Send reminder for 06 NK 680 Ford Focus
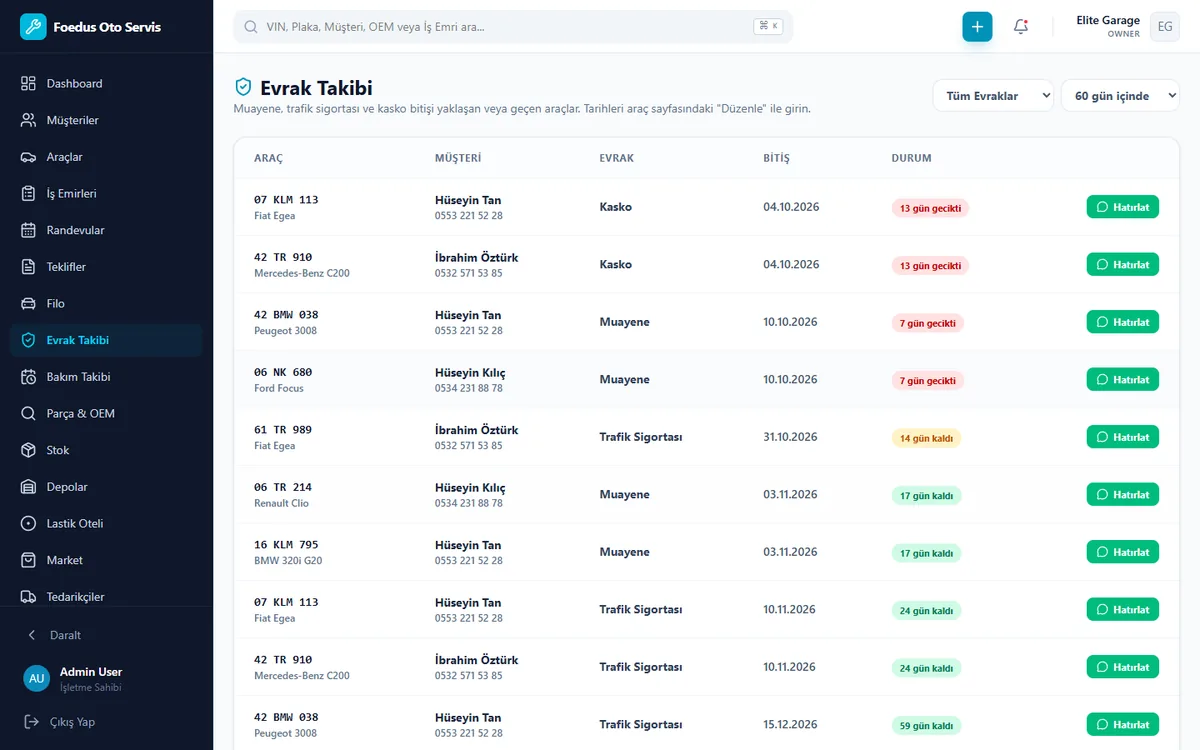The image size is (1200, 750). [x=1123, y=380]
